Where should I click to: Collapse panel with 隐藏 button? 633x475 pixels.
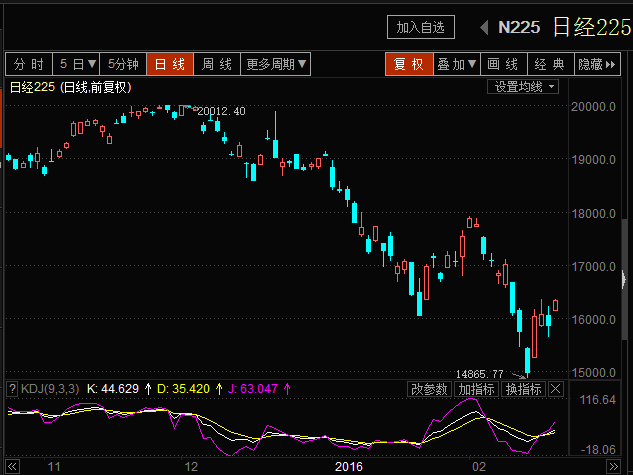[x=597, y=64]
